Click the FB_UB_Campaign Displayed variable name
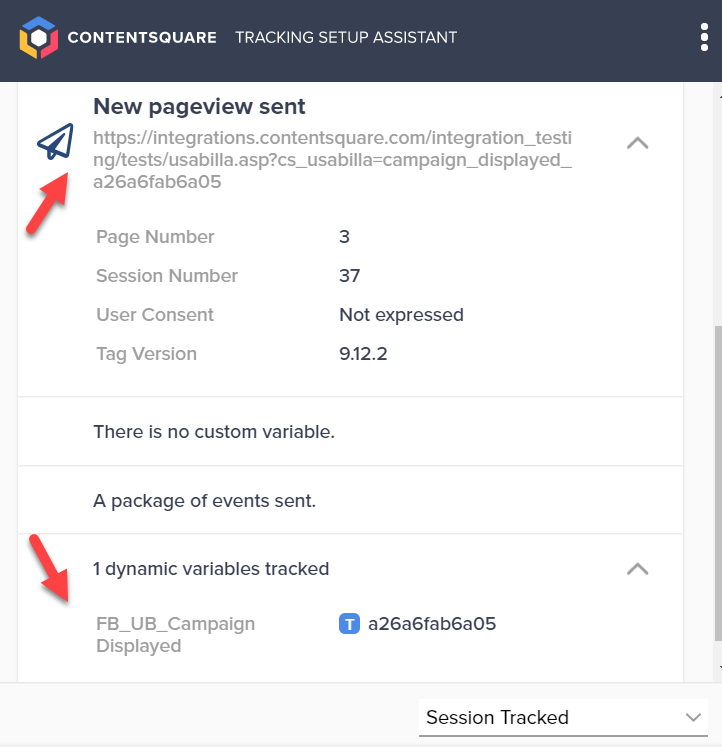The height and width of the screenshot is (747, 722). click(x=175, y=635)
